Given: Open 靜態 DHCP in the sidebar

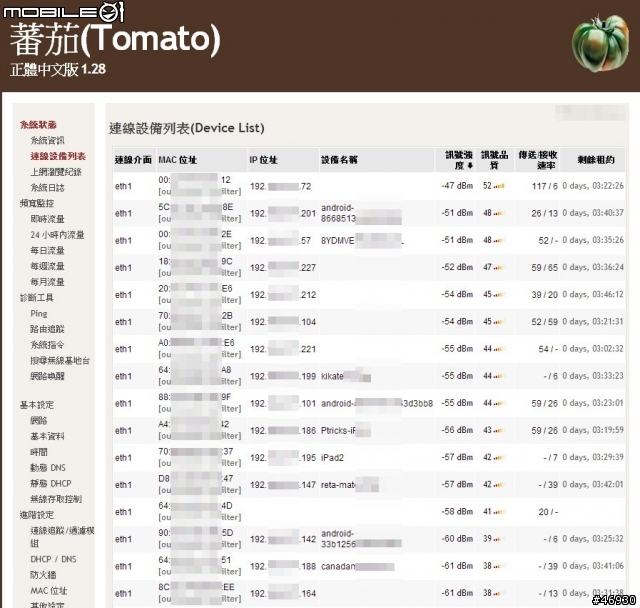Looking at the screenshot, I should (51, 484).
